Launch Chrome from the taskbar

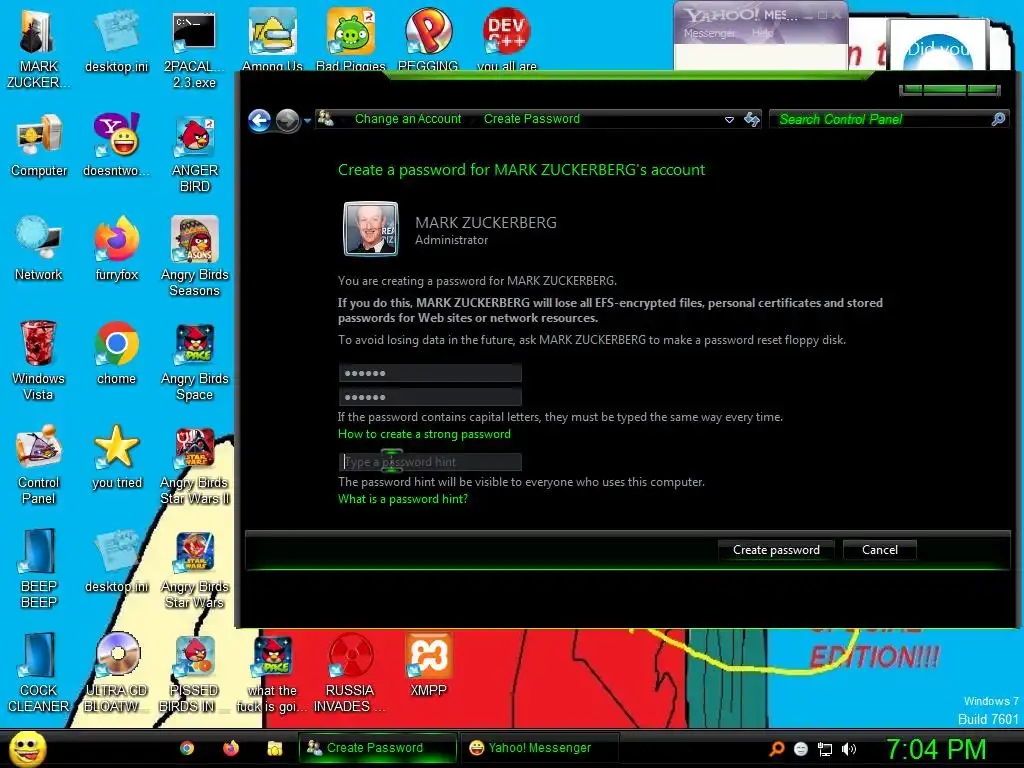[x=187, y=748]
